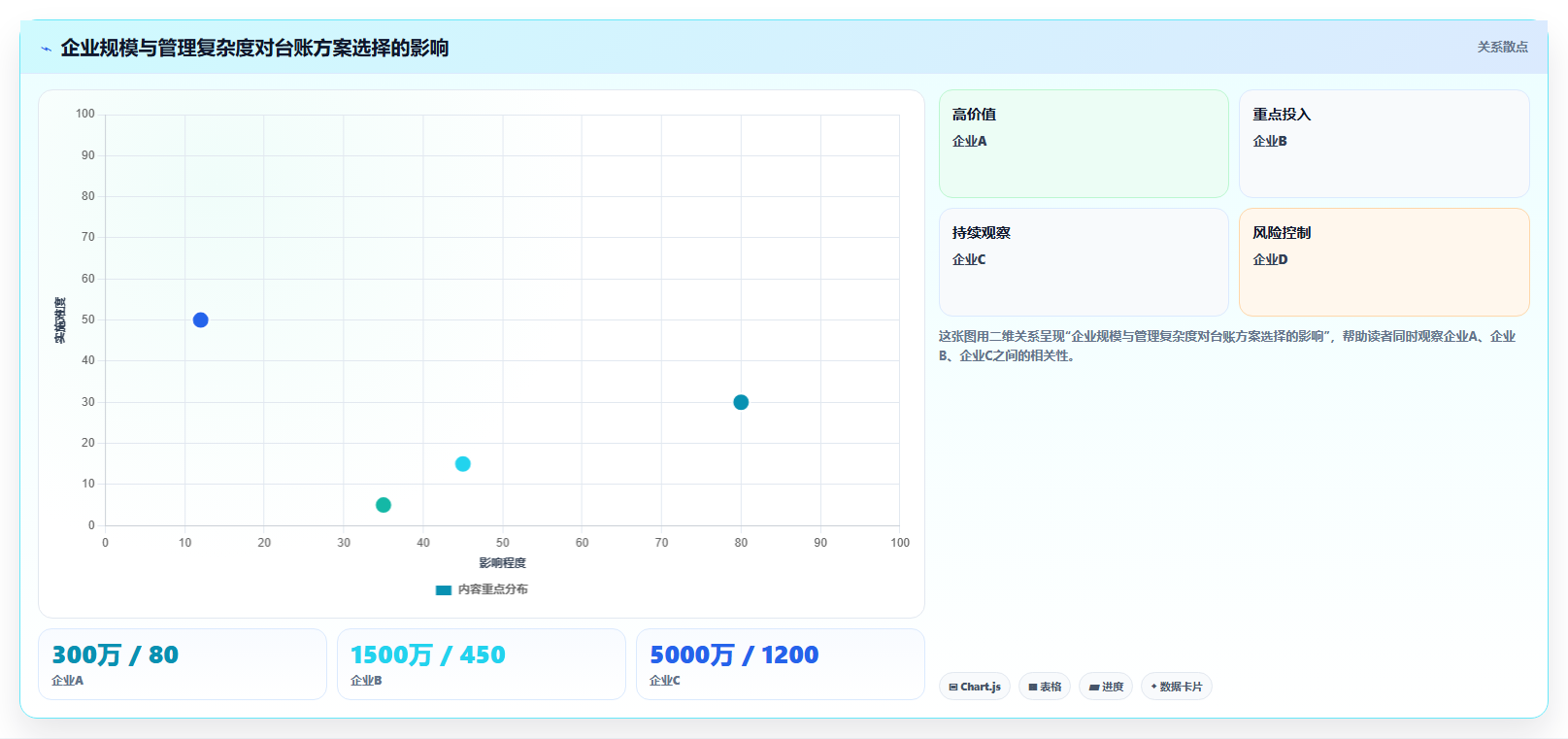Click the 300万 / 80 企业A stat card

(x=183, y=664)
